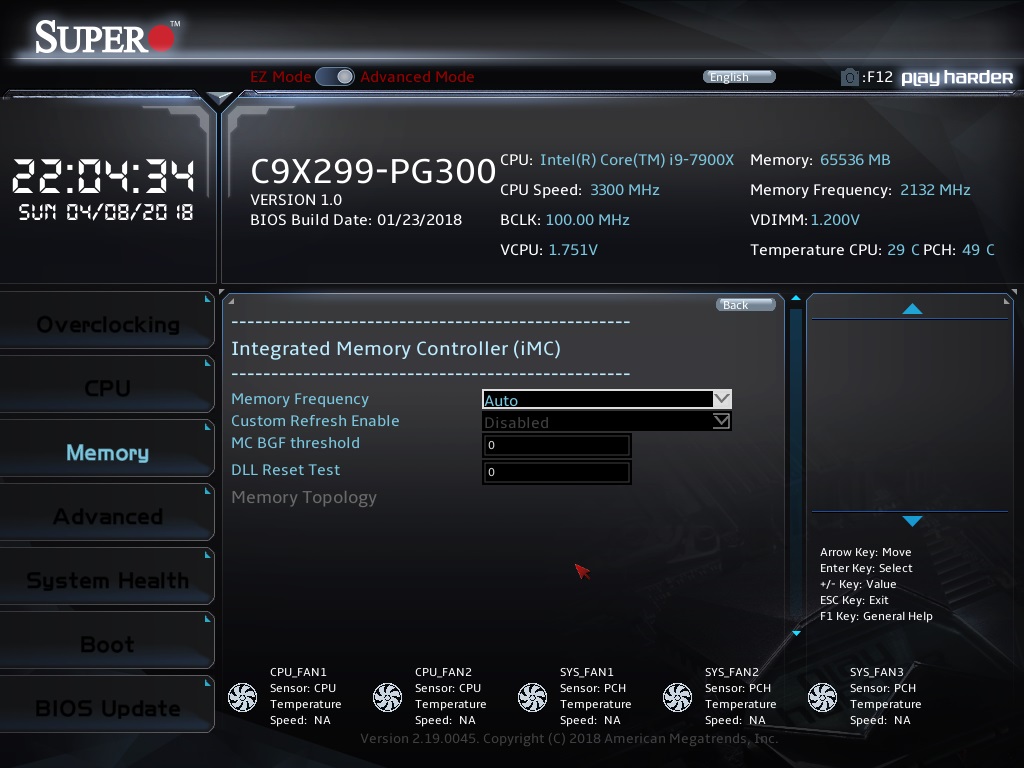Click the CPU_FAN2 fan icon
The image size is (1024, 768).
[387, 697]
